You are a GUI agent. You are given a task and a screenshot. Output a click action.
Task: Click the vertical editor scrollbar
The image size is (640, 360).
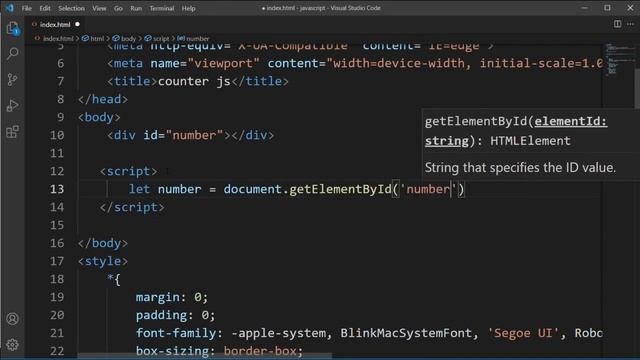click(637, 88)
